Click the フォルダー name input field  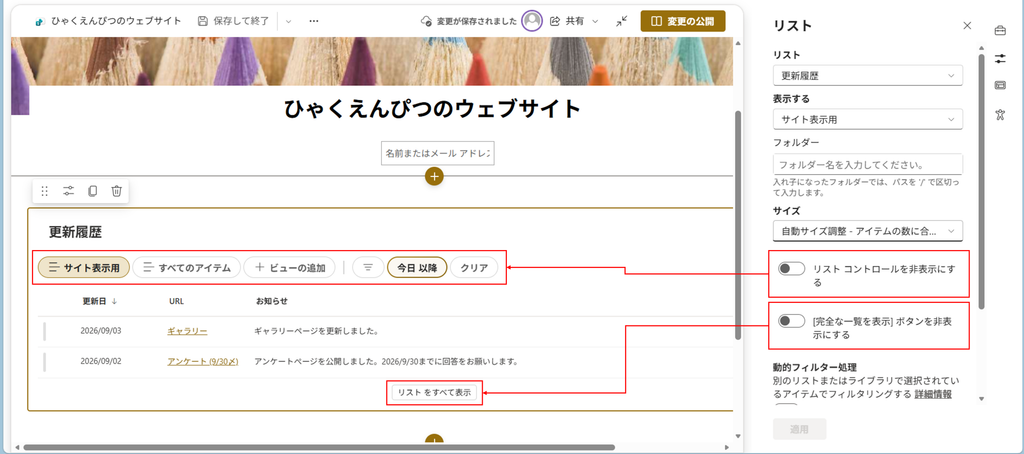pyautogui.click(x=867, y=164)
